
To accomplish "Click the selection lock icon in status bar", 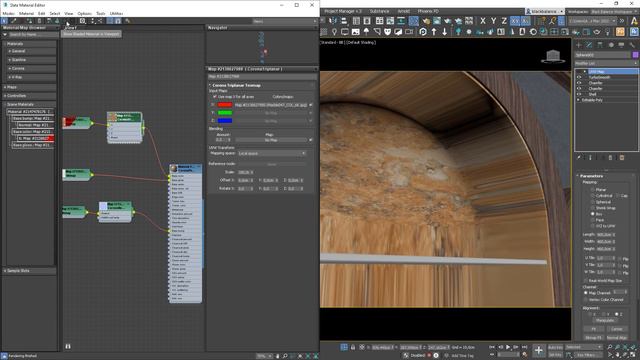I will pyautogui.click(x=353, y=347).
